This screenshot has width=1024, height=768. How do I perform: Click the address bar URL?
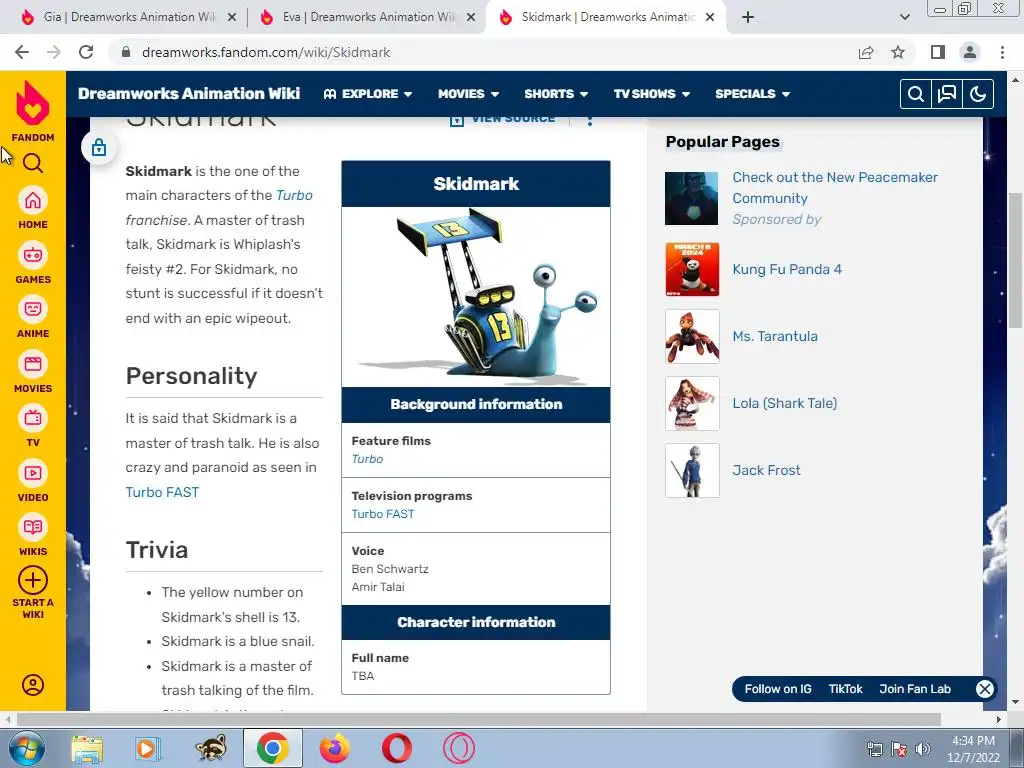[266, 52]
